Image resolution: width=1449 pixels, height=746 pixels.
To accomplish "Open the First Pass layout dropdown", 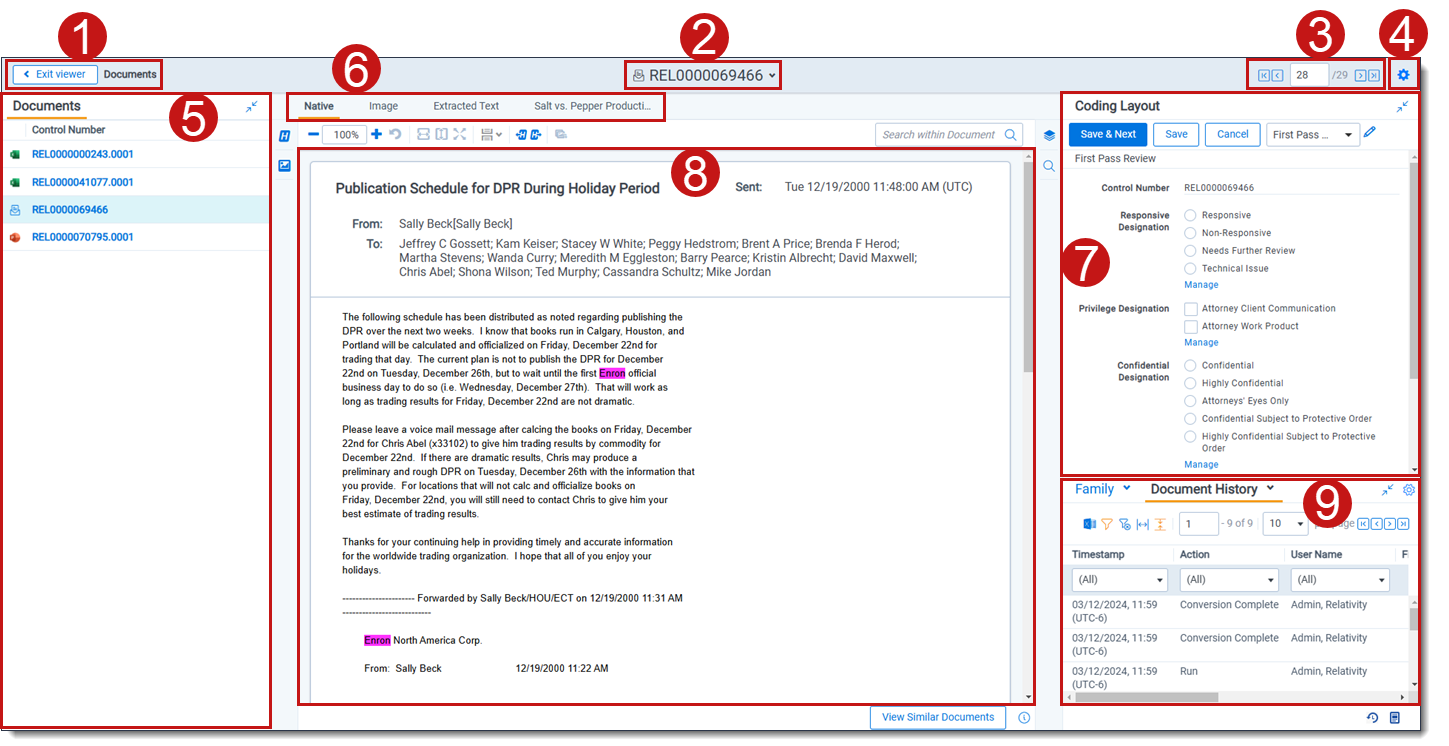I will tap(1312, 135).
